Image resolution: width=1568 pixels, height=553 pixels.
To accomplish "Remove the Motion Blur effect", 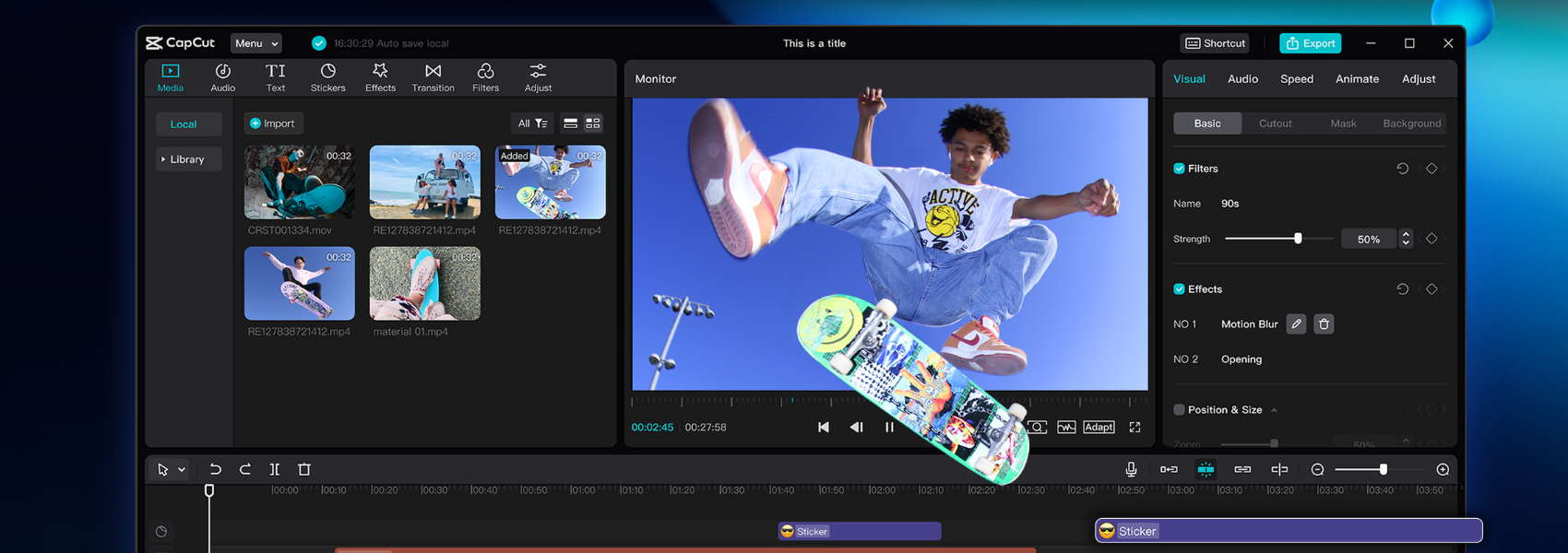I will click(x=1324, y=324).
